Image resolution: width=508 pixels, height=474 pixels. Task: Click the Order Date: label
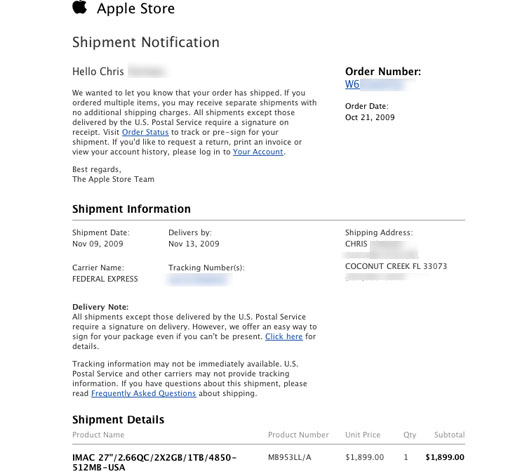point(367,106)
